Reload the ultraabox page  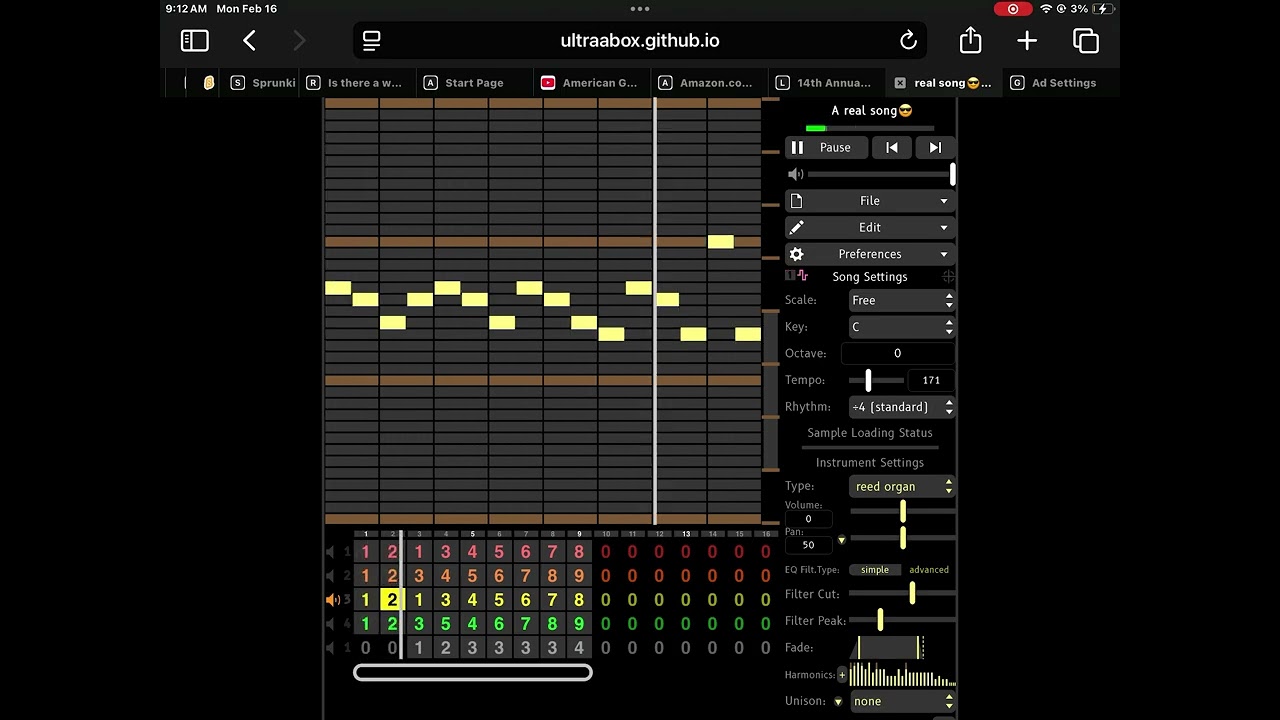coord(908,41)
